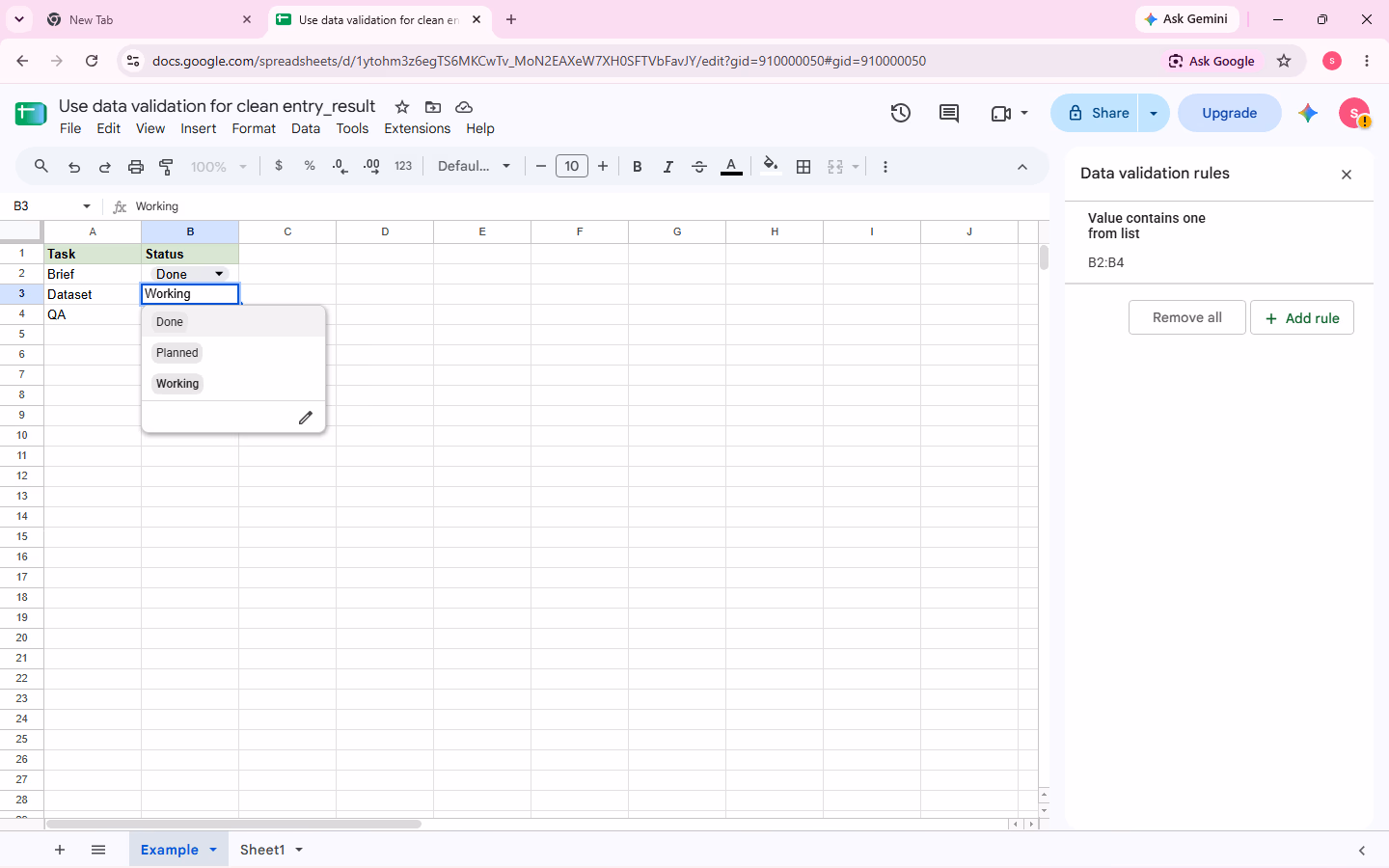Open the Format menu
The width and height of the screenshot is (1389, 868).
(254, 128)
